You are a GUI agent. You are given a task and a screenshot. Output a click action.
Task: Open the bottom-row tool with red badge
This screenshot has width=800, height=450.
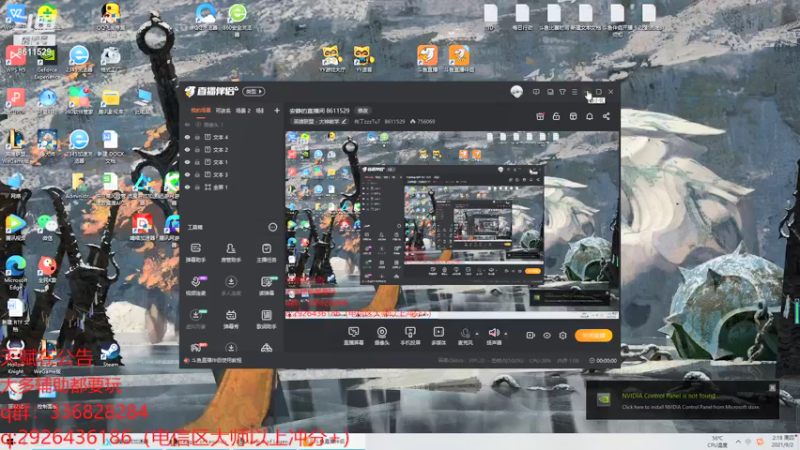click(x=196, y=348)
